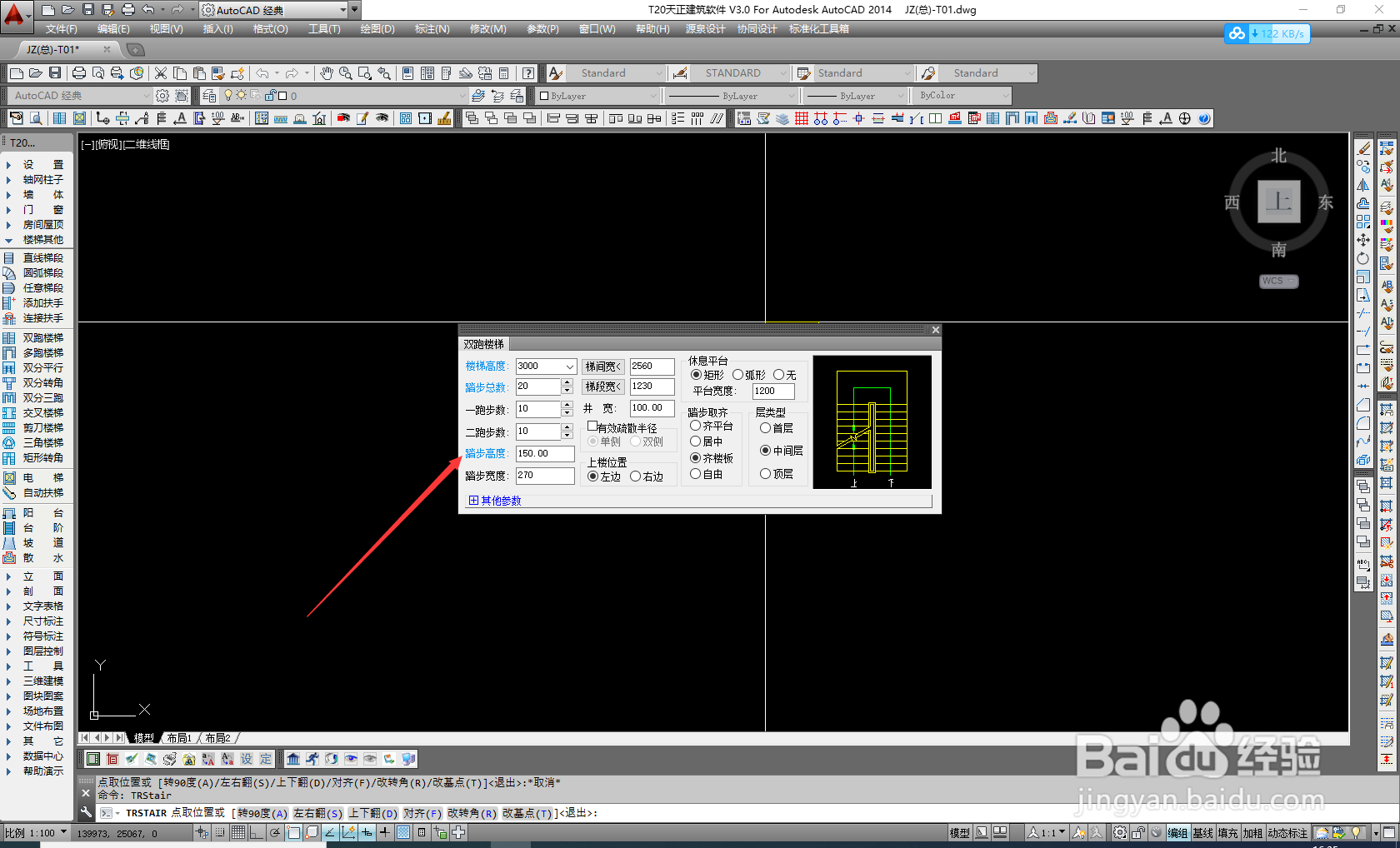Open the 绘图(D) menu
The width and height of the screenshot is (1400, 848).
(377, 29)
